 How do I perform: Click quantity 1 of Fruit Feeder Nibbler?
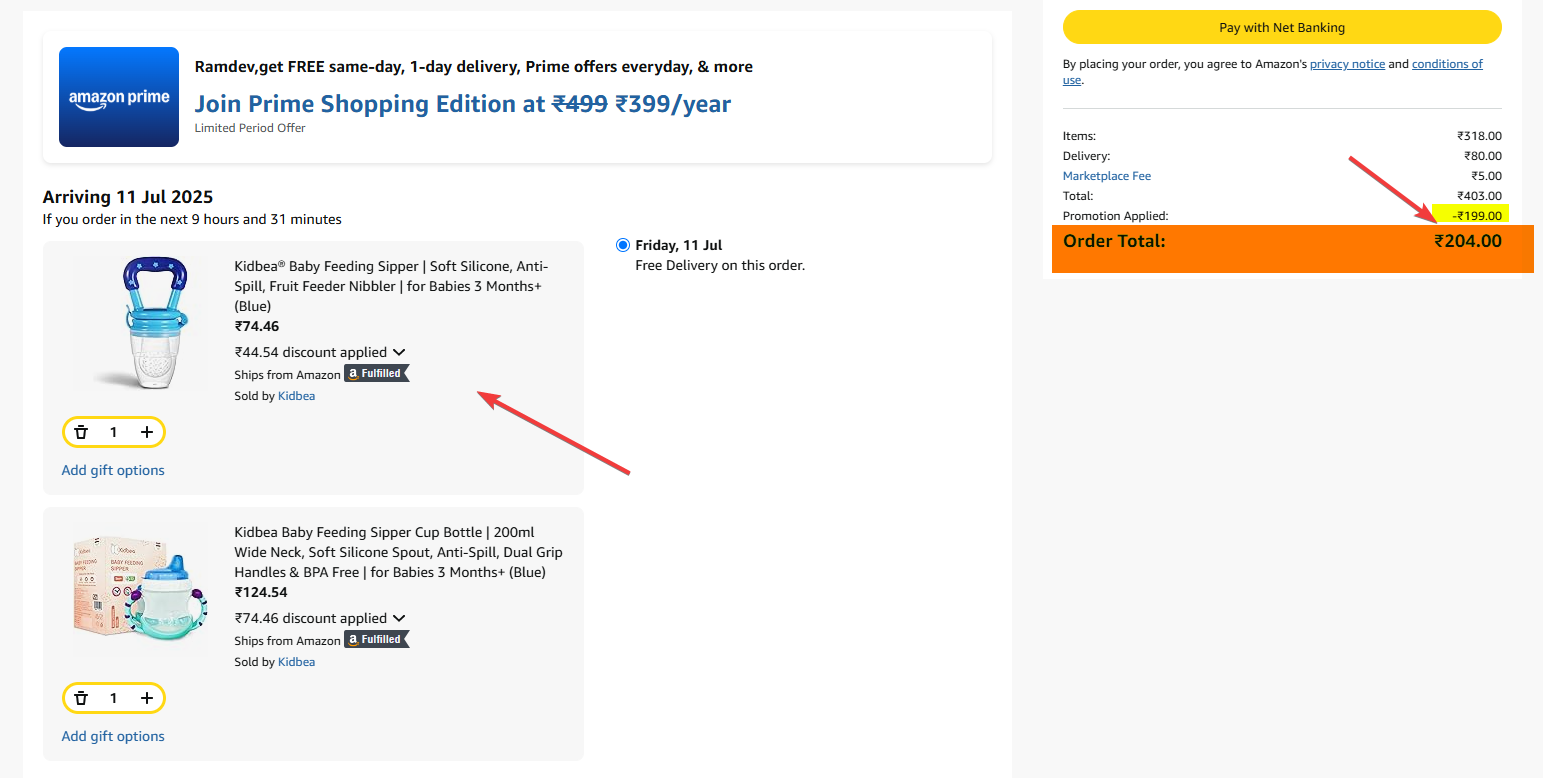(x=114, y=432)
